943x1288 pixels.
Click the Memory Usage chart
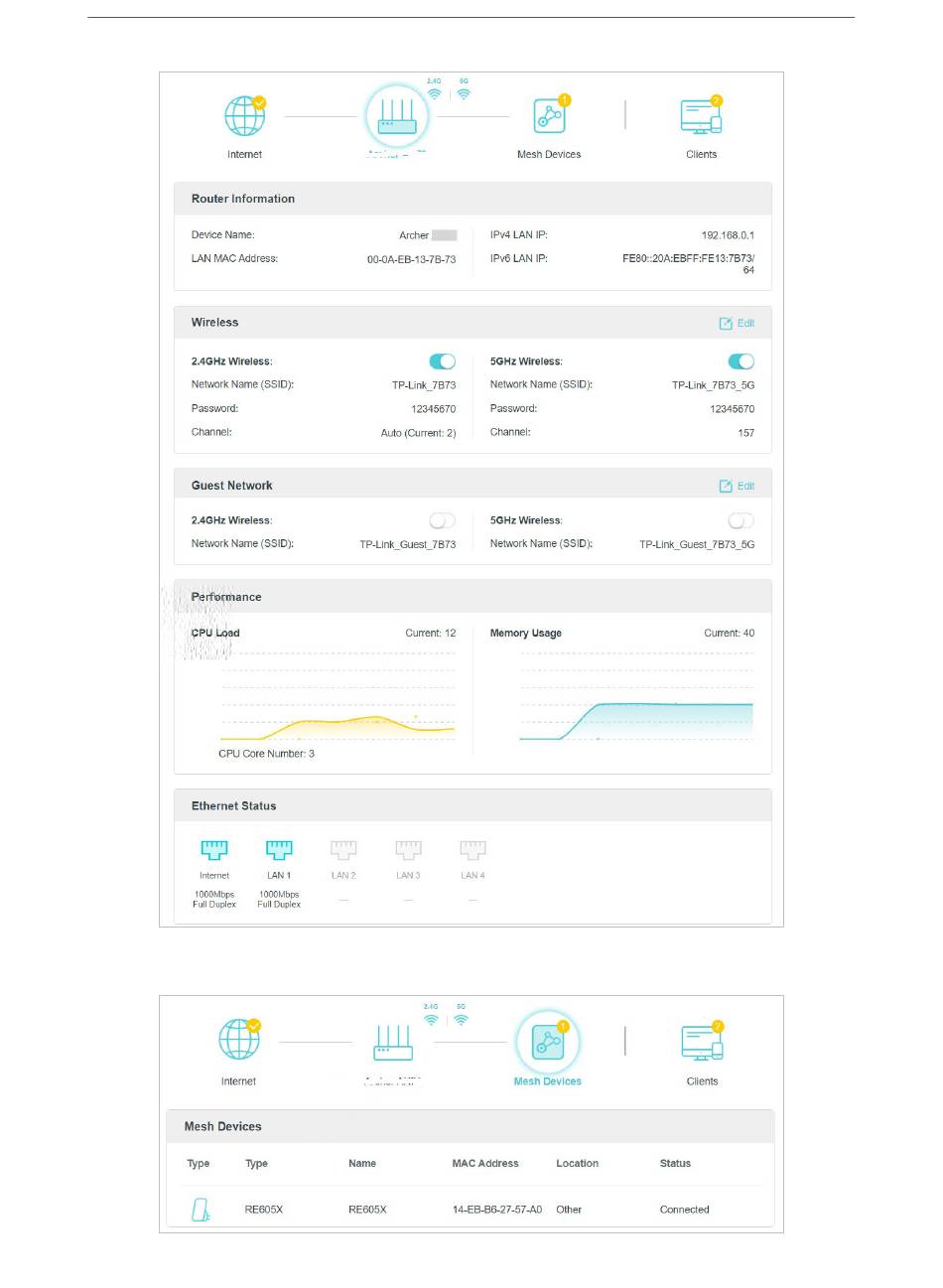[636, 696]
